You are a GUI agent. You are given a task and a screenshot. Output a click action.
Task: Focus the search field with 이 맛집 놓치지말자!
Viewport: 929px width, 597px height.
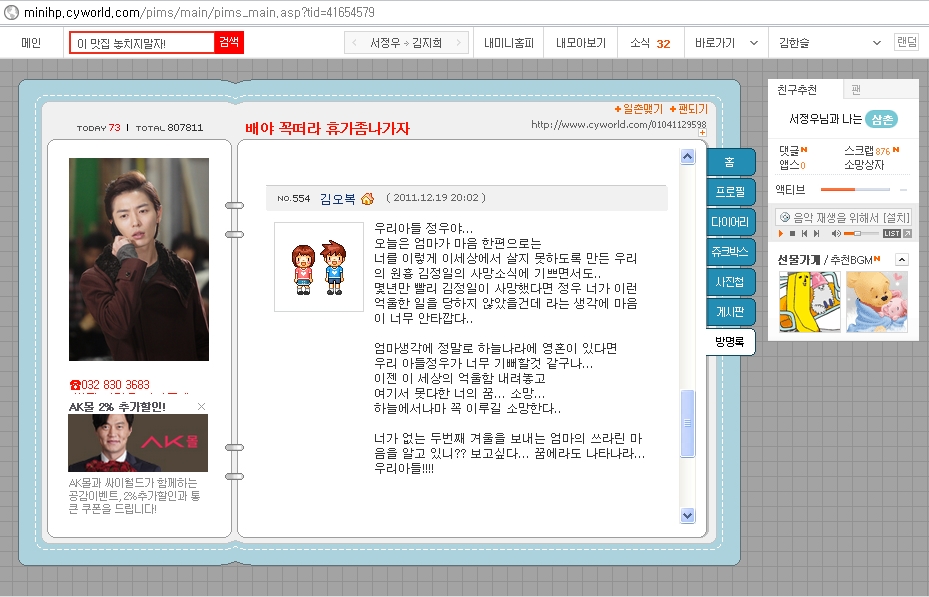click(142, 43)
